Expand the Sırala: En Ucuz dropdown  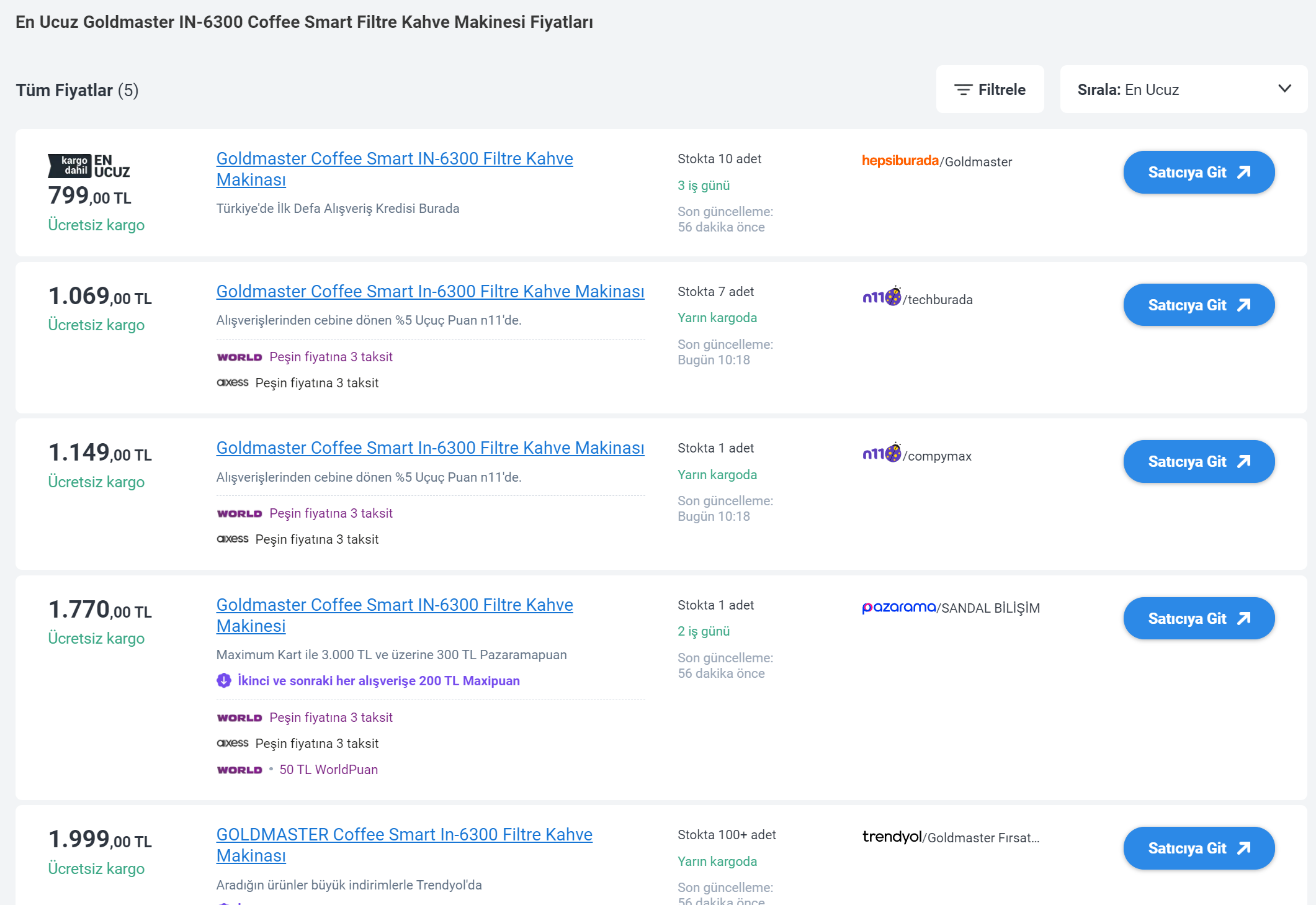click(x=1183, y=89)
